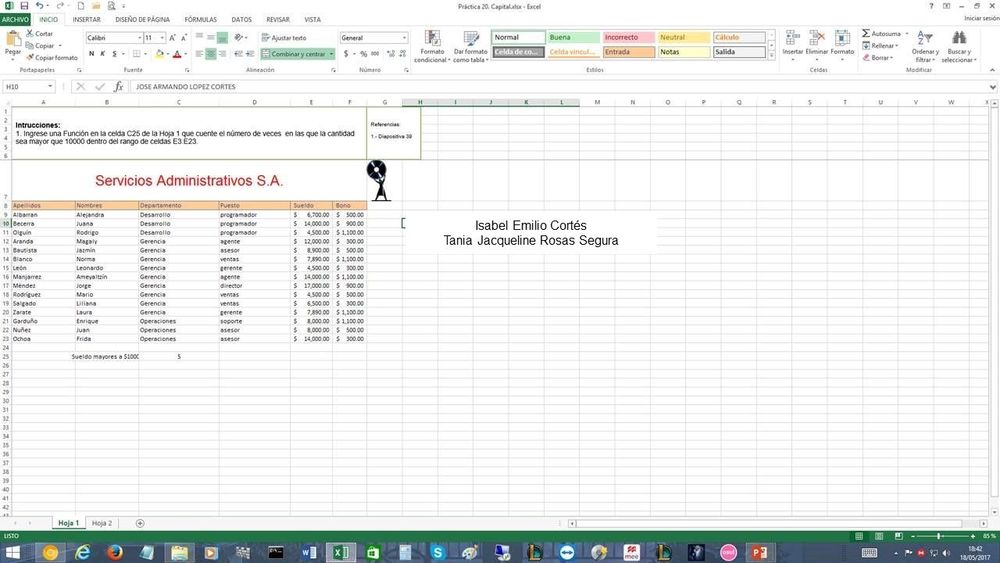The width and height of the screenshot is (1000, 563).
Task: Open the General number format dropdown
Action: 404,38
